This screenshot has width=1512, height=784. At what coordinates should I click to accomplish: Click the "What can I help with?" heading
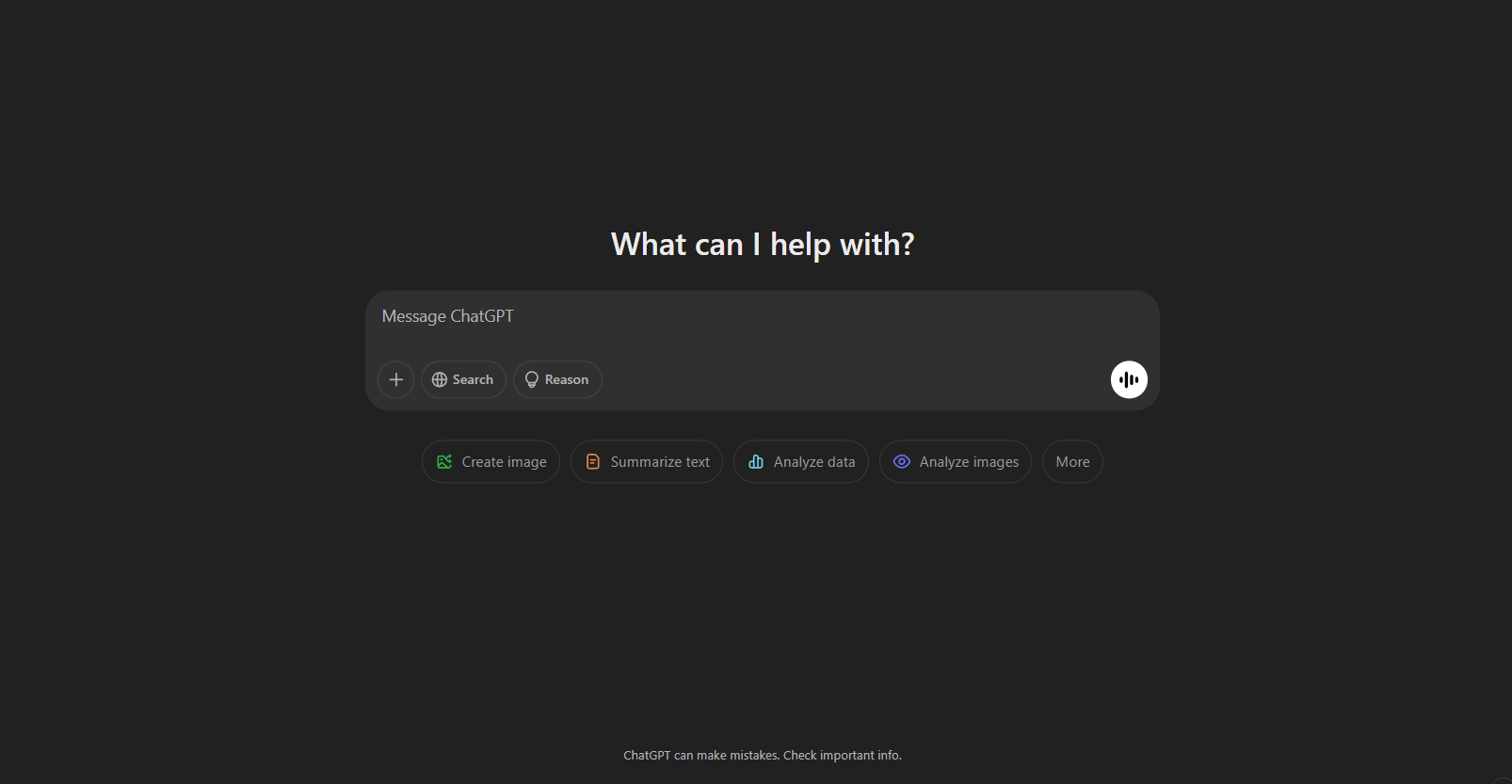(x=763, y=245)
